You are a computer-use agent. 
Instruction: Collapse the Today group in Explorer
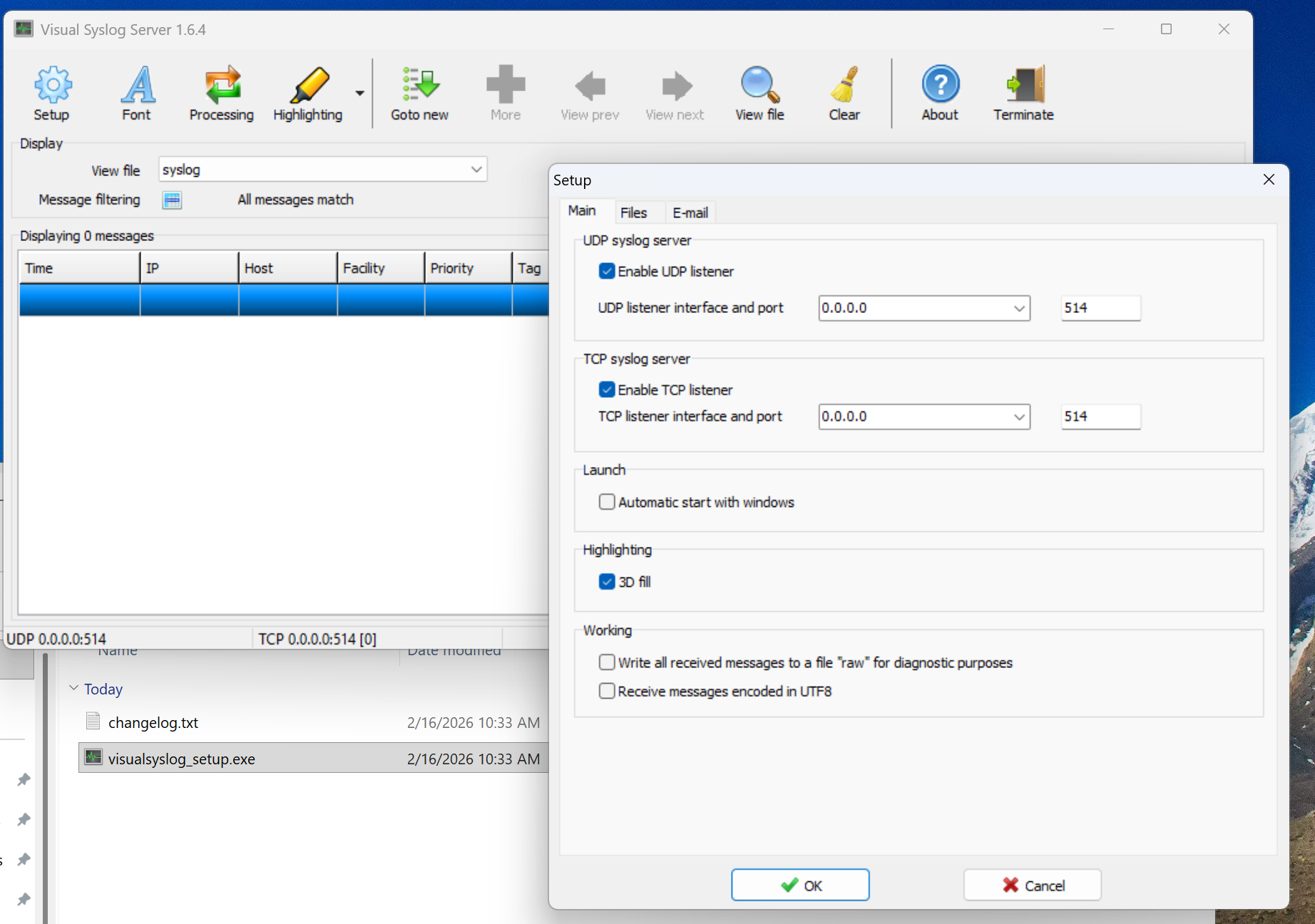73,688
